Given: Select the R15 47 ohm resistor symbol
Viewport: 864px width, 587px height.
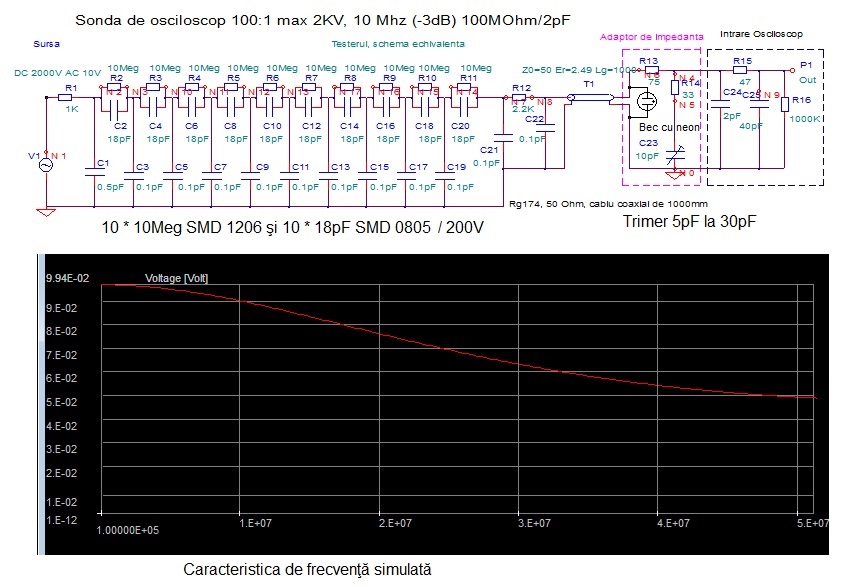Looking at the screenshot, I should coord(739,70).
